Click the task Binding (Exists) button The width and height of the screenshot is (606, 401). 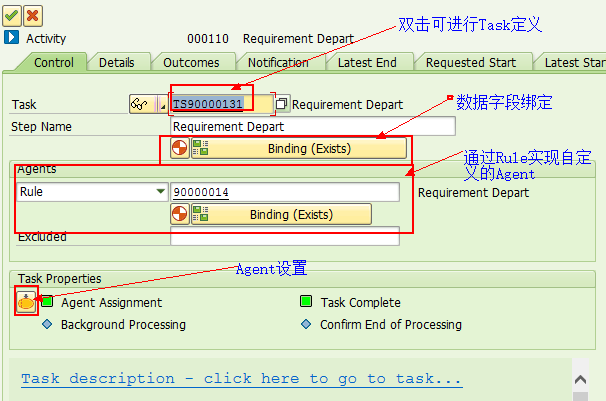pyautogui.click(x=299, y=148)
